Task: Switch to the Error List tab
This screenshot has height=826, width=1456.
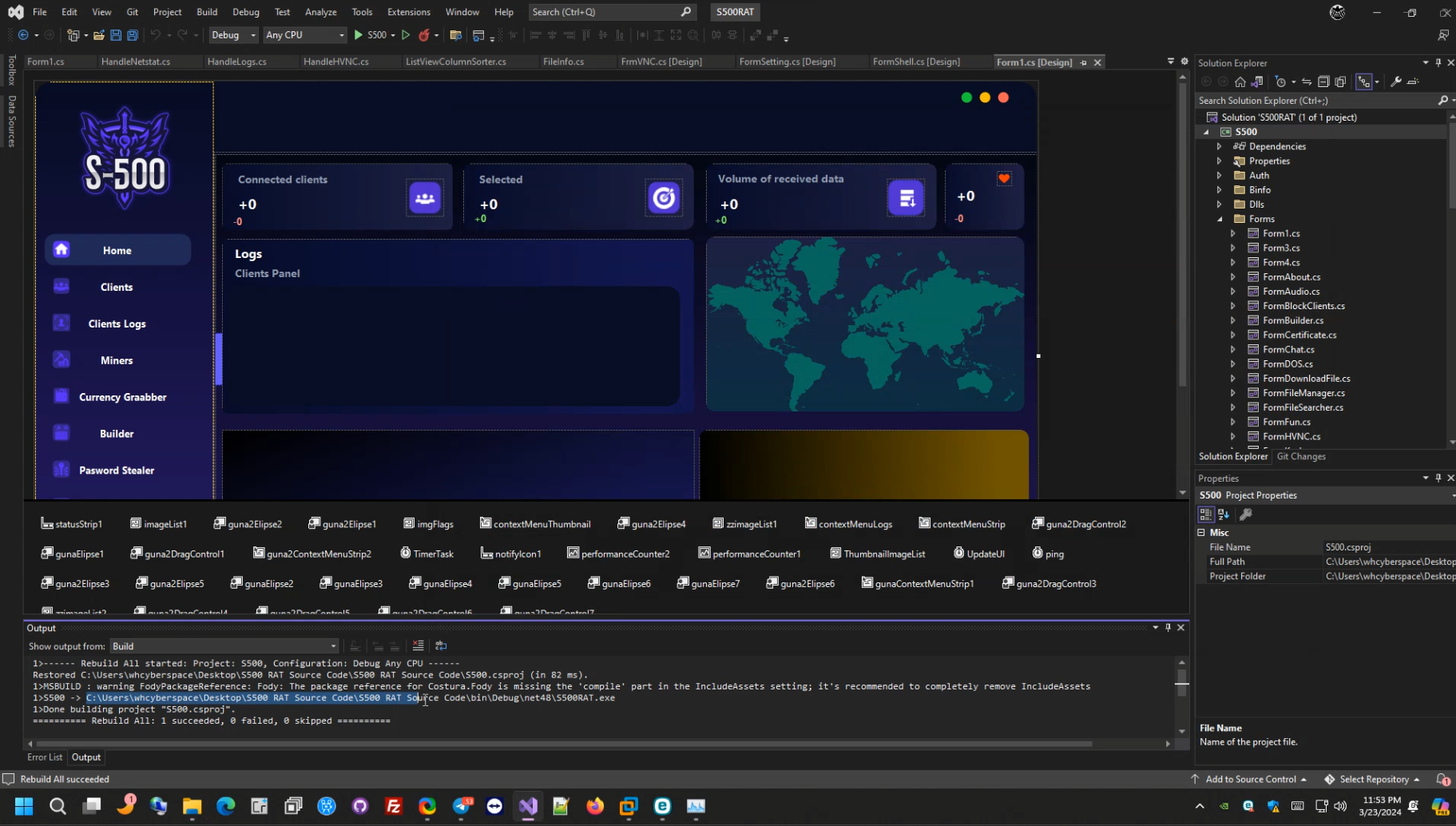Action: click(x=45, y=757)
